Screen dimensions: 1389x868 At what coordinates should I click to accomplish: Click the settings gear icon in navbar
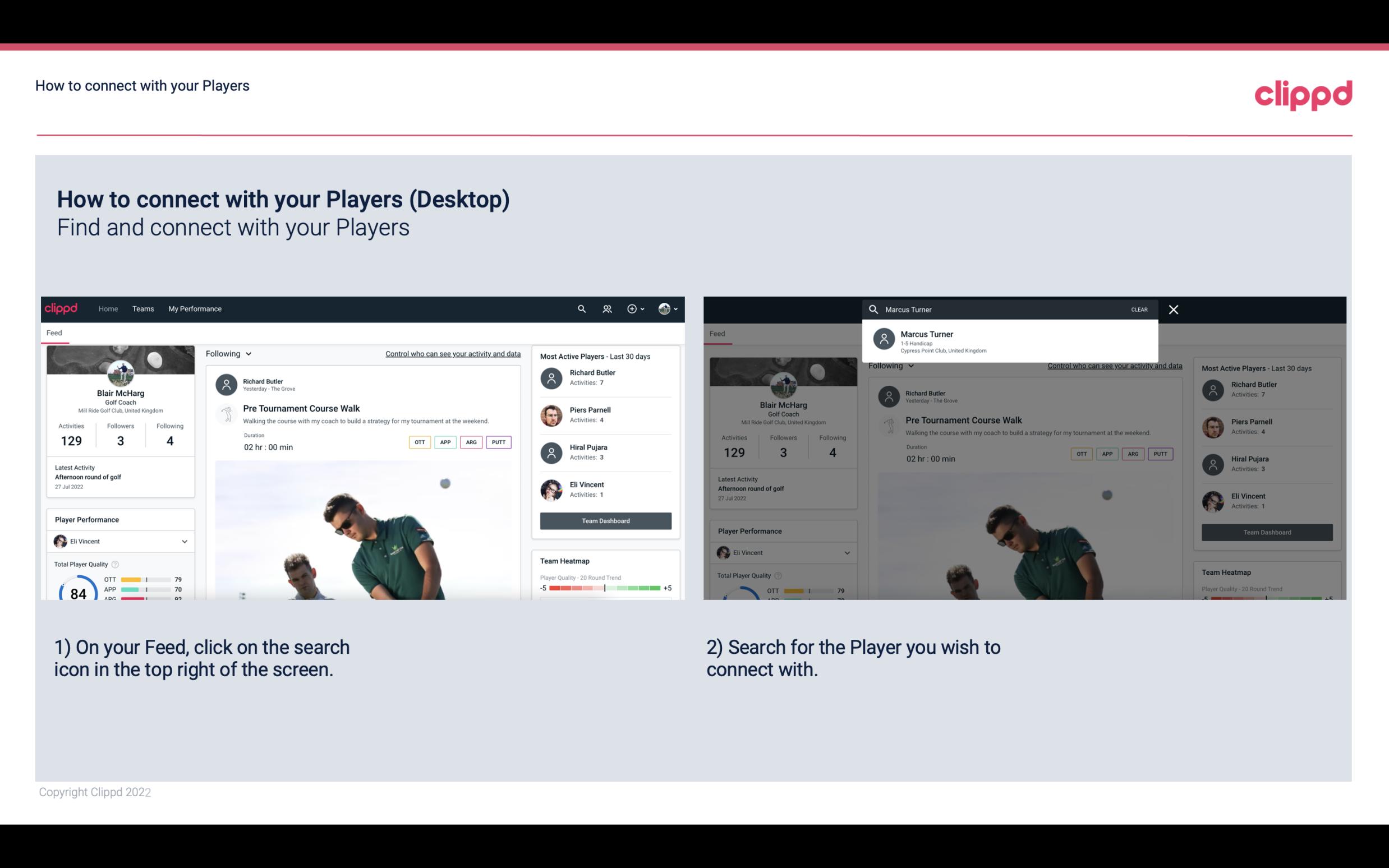pyautogui.click(x=631, y=308)
